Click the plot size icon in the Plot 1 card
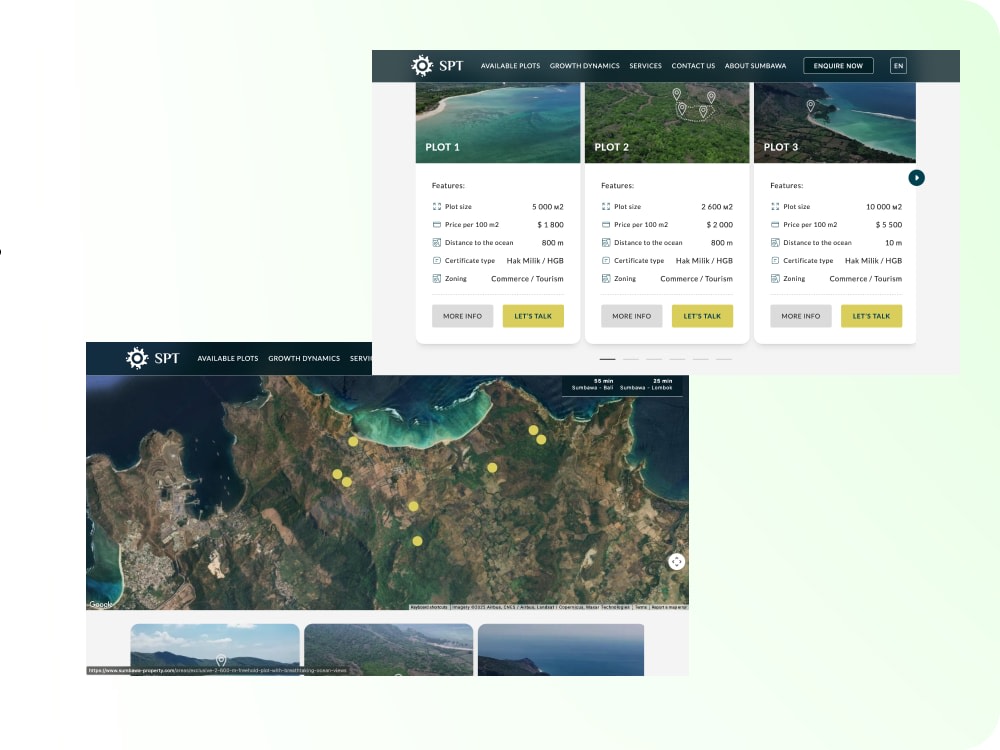Viewport: 1000px width, 750px height. 437,207
